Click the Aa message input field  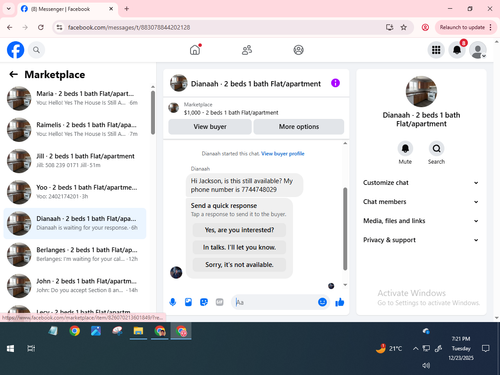(x=274, y=302)
